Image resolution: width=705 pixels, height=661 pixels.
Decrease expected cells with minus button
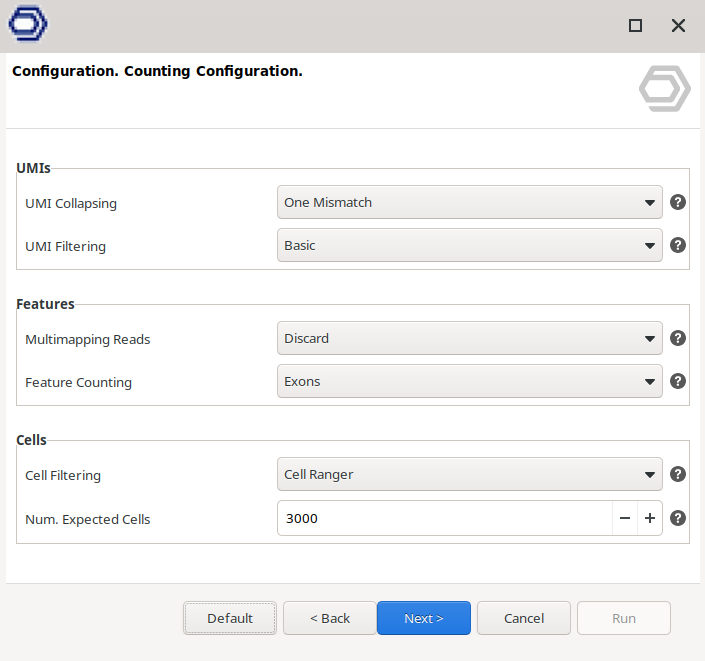[624, 518]
